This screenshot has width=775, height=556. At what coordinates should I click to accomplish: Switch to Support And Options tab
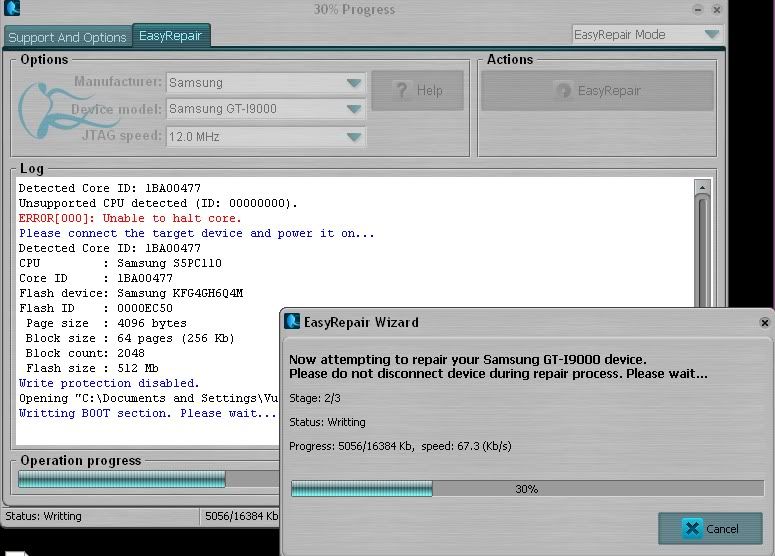click(x=67, y=37)
